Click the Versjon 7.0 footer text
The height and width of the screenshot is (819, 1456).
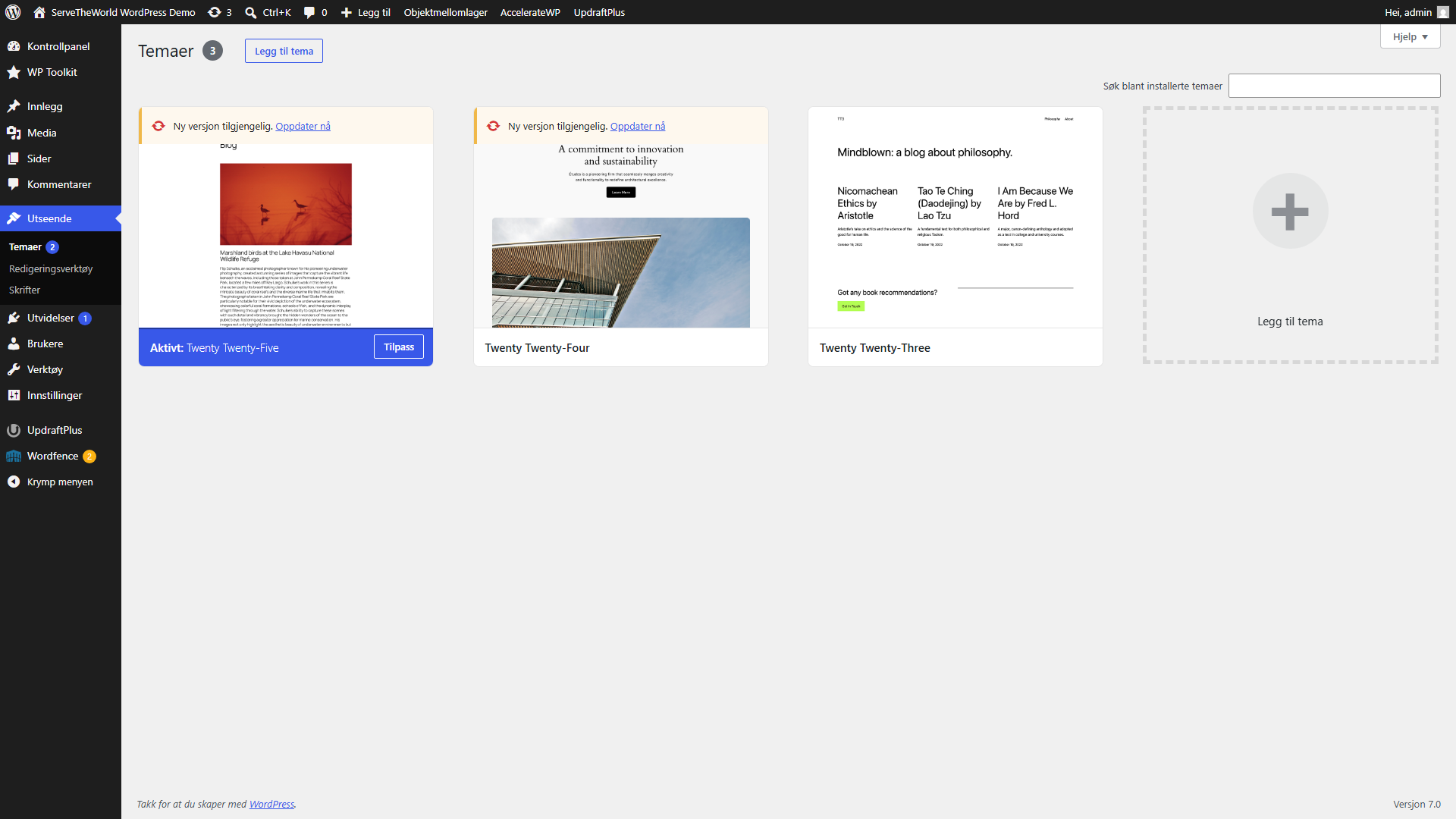(1417, 804)
